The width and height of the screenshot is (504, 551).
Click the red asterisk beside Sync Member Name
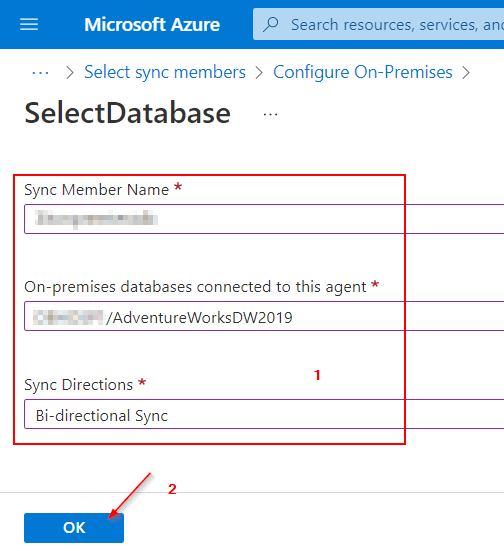(178, 187)
